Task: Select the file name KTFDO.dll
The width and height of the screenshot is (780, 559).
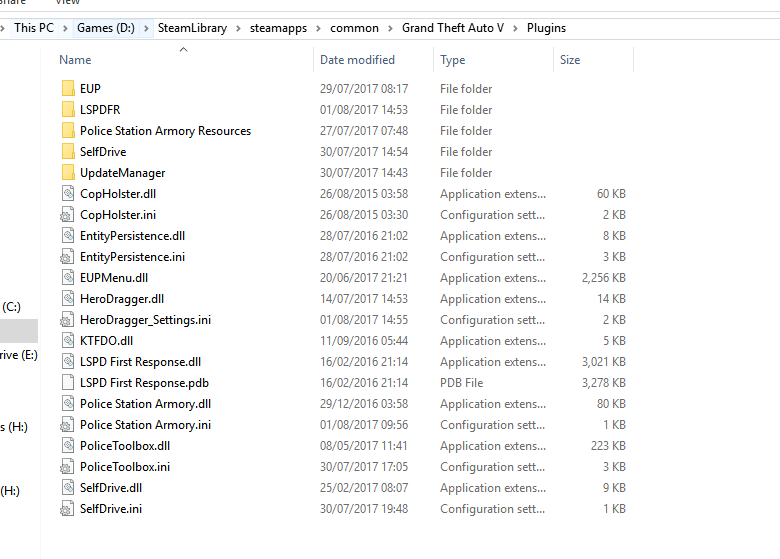Action: click(x=106, y=341)
